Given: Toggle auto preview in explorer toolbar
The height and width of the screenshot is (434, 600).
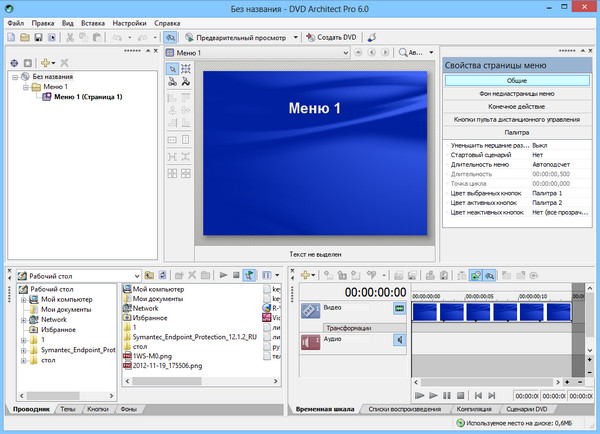Looking at the screenshot, I should pyautogui.click(x=249, y=274).
